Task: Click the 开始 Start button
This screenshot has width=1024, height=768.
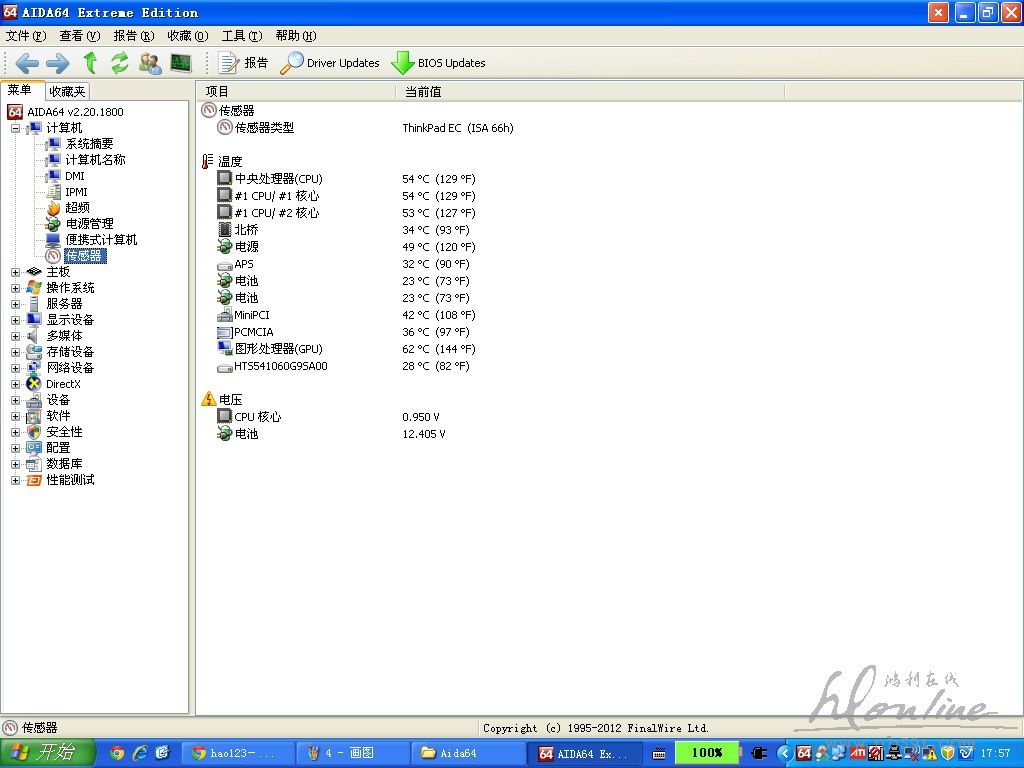Action: (47, 753)
